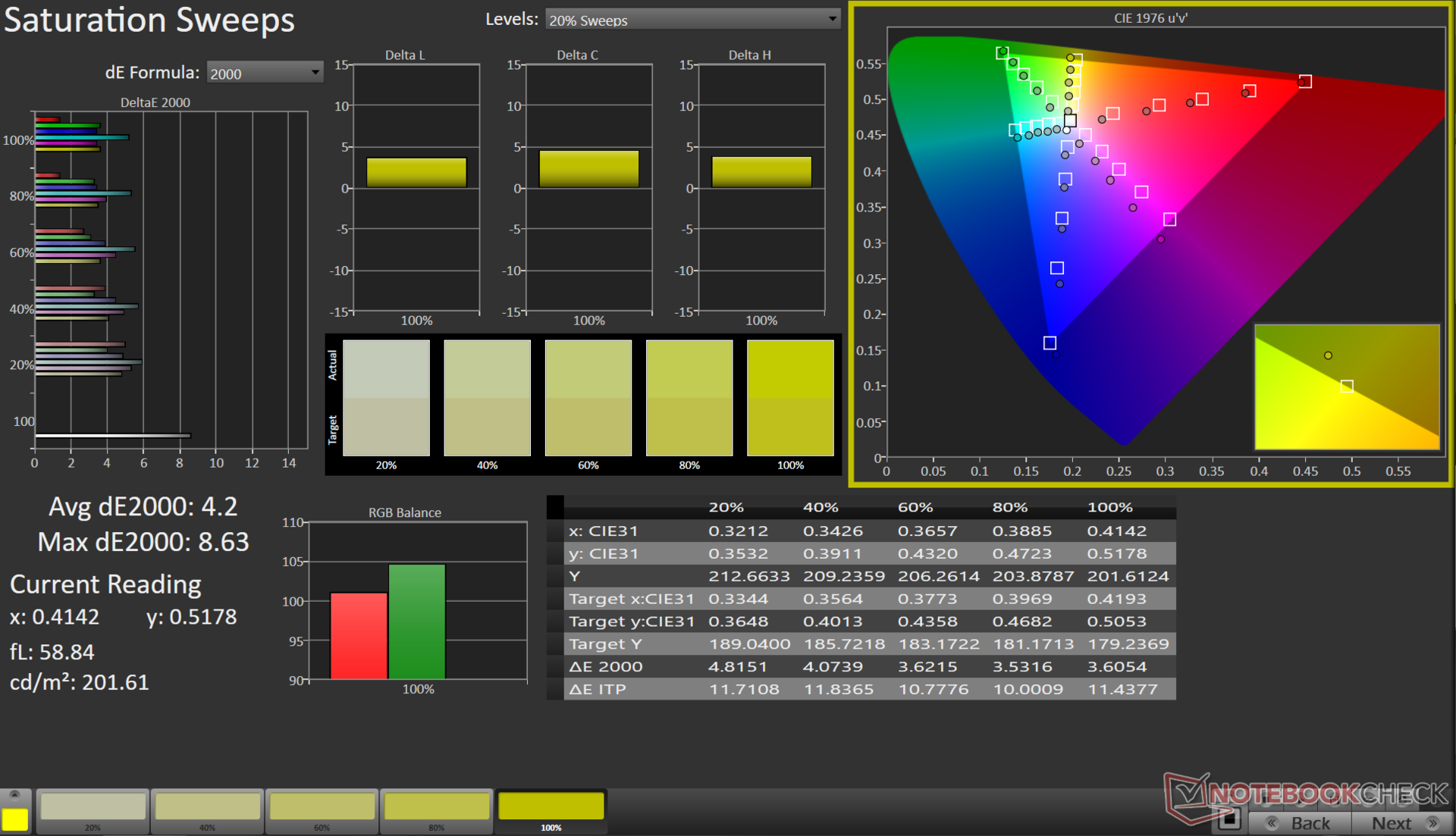Click the bright yellow color indicator square
This screenshot has height=836, width=1456.
14,819
